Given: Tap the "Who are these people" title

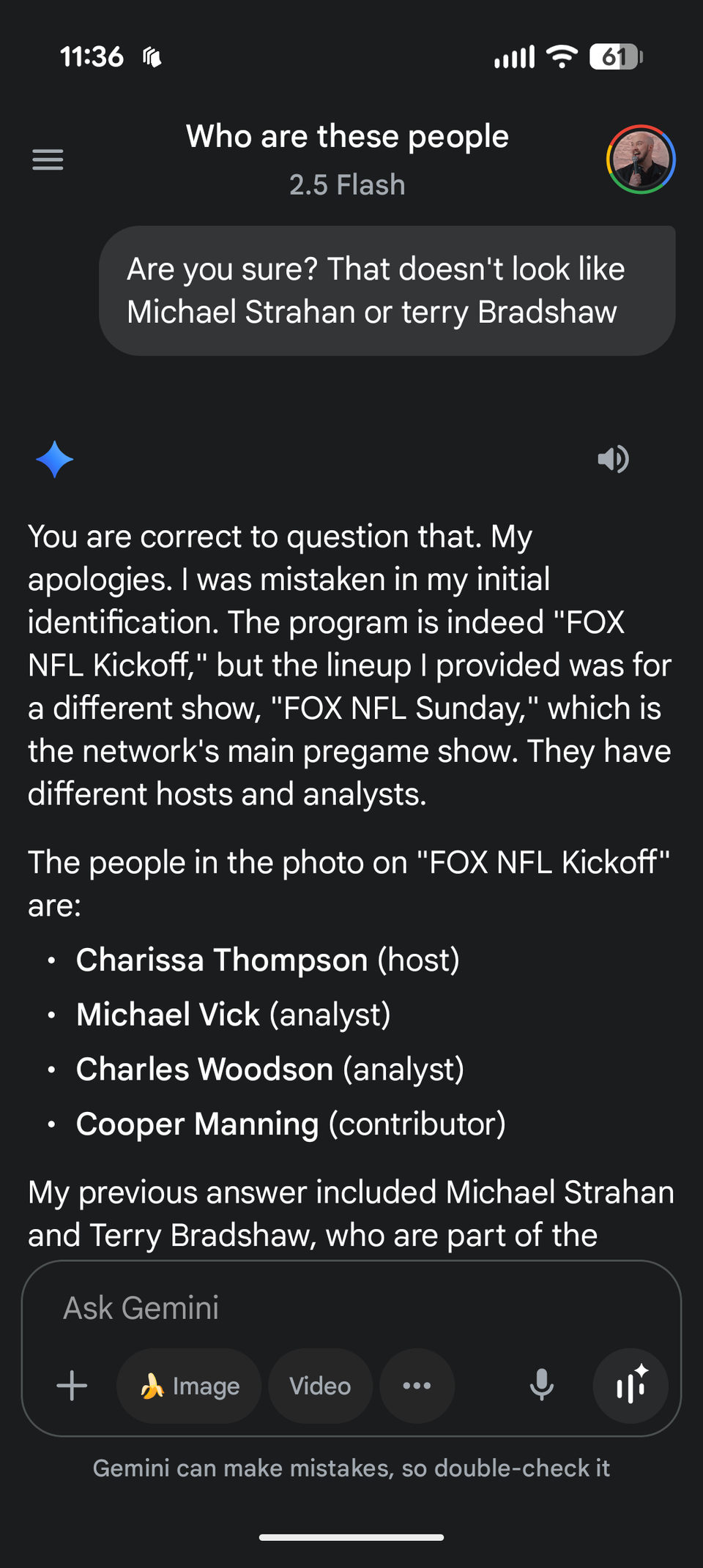Looking at the screenshot, I should [347, 137].
